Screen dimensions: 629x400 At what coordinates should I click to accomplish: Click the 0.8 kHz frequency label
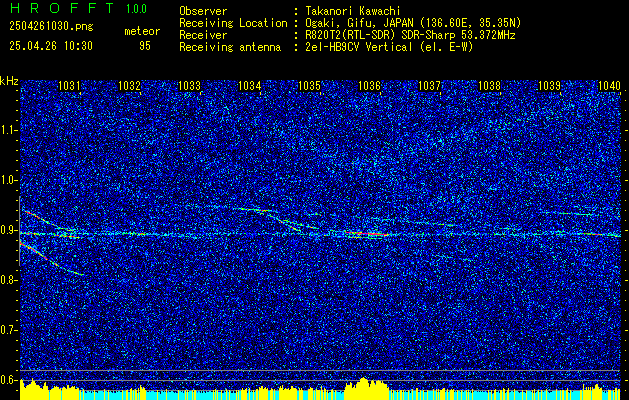(x=8, y=280)
